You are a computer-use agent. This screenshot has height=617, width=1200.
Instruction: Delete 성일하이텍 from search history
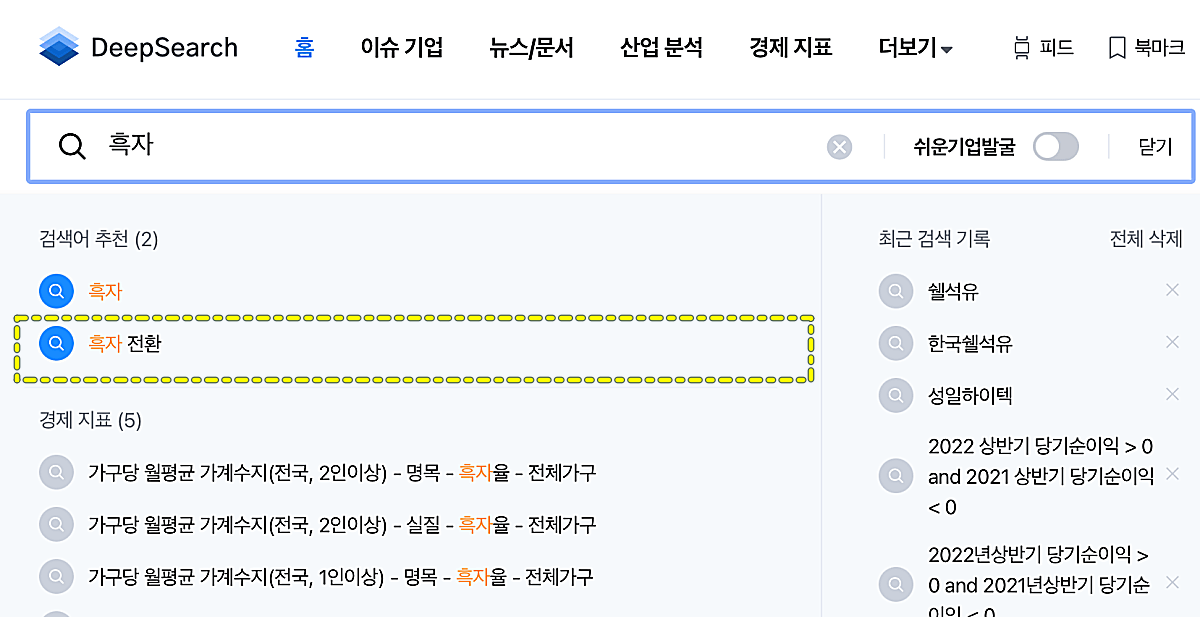point(1172,395)
